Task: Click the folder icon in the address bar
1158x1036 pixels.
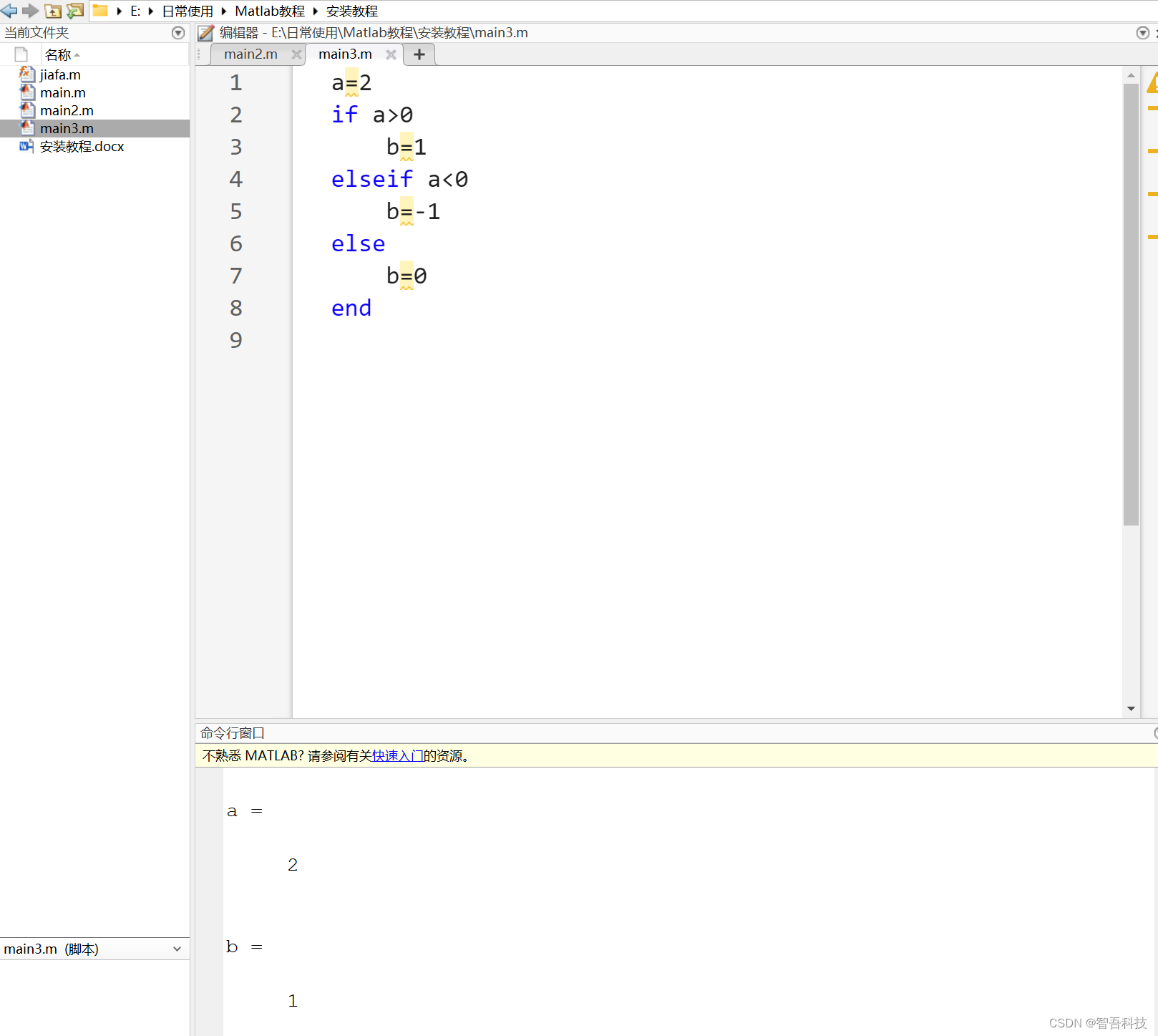Action: (99, 10)
